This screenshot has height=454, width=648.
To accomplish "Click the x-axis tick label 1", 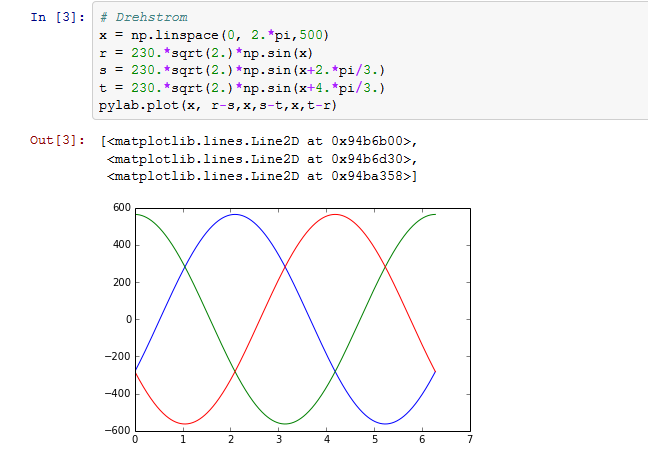I will coord(183,440).
